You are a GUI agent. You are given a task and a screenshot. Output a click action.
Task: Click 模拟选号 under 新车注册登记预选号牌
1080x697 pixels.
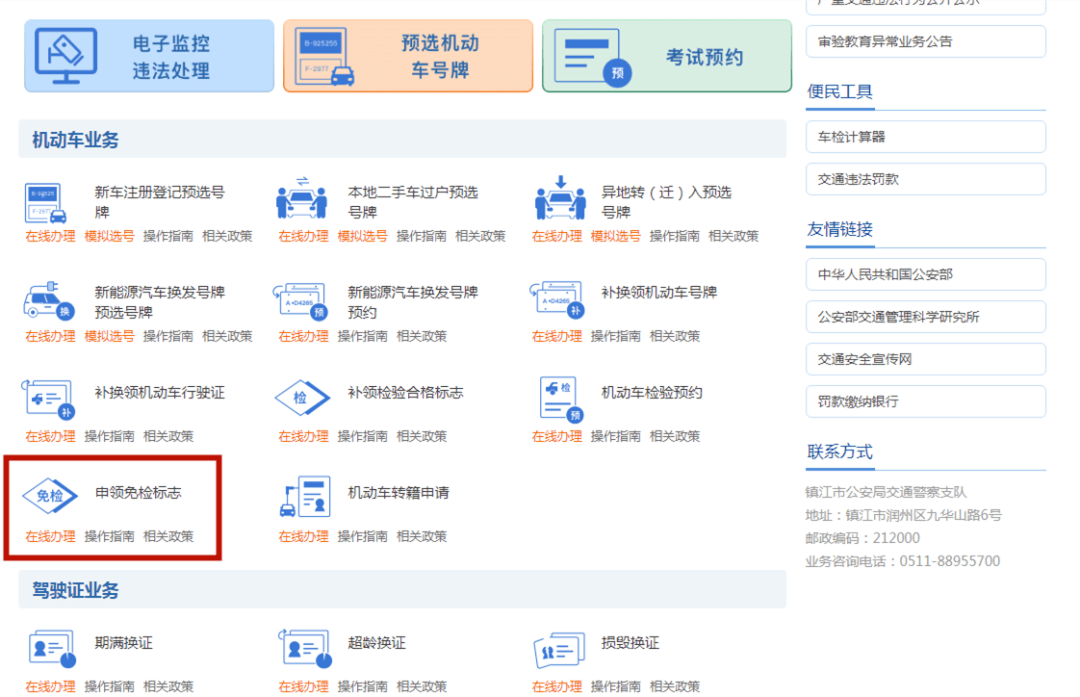109,236
